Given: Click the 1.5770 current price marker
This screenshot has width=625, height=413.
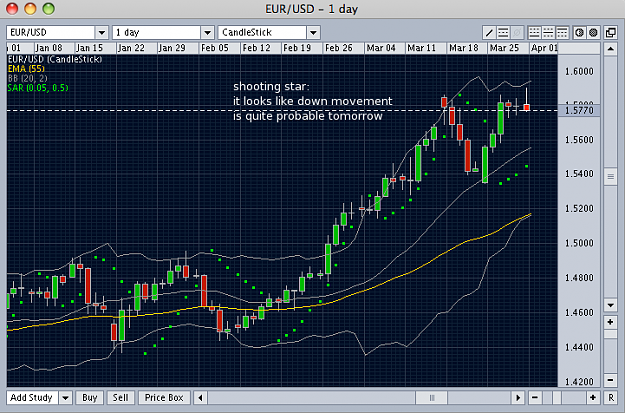Looking at the screenshot, I should pos(579,110).
